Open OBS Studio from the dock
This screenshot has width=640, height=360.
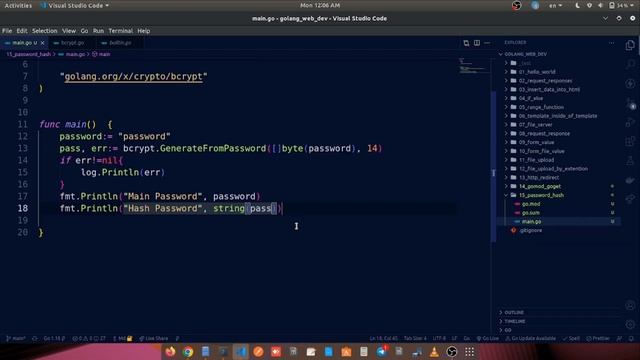[x=451, y=351]
